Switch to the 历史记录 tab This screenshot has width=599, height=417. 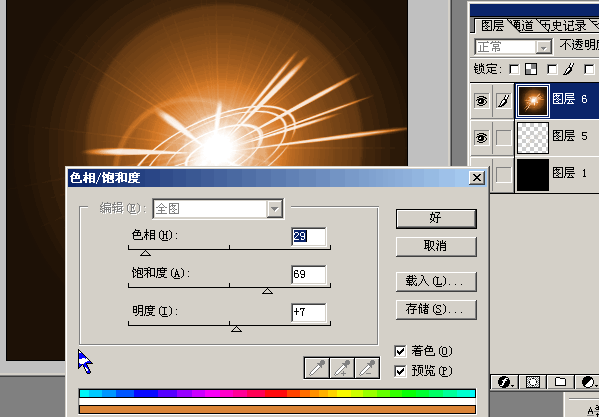coord(564,26)
